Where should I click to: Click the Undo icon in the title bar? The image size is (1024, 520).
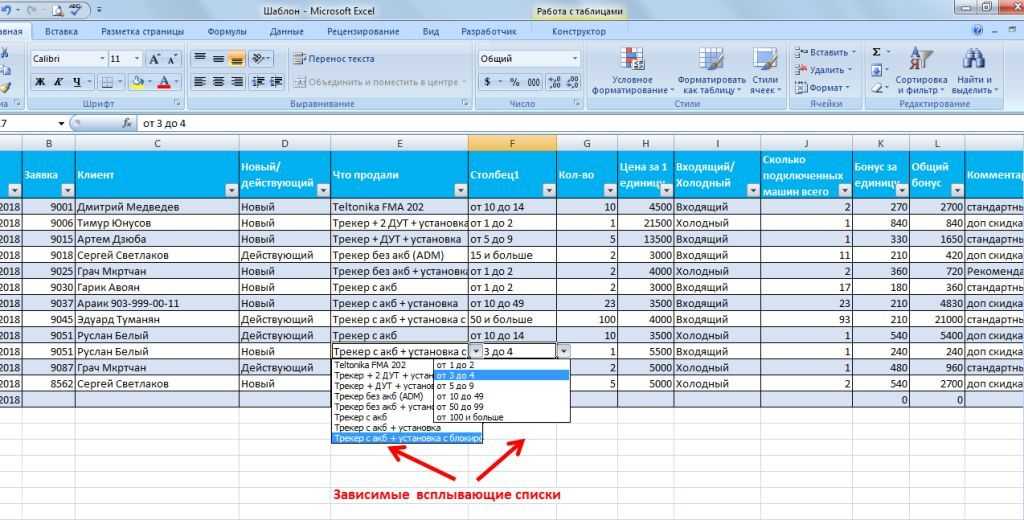(x=7, y=9)
